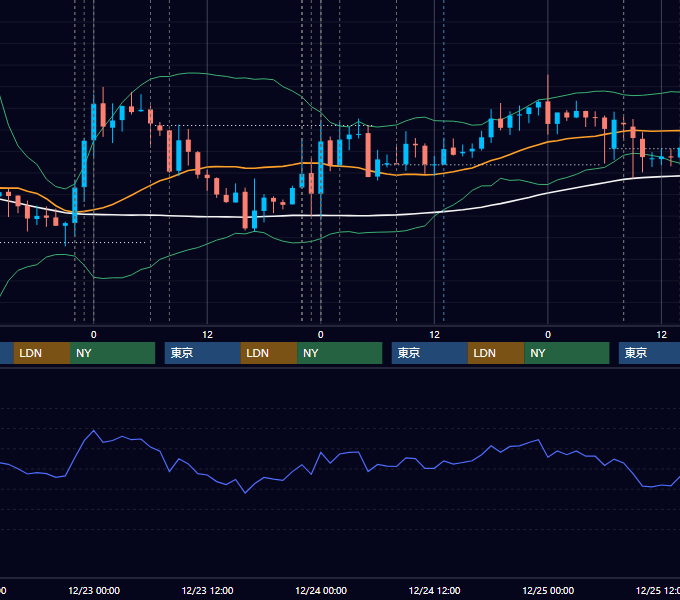Click hour label 12 above 12/23 12:00
Viewport: 680px width, 600px height.
point(207,335)
